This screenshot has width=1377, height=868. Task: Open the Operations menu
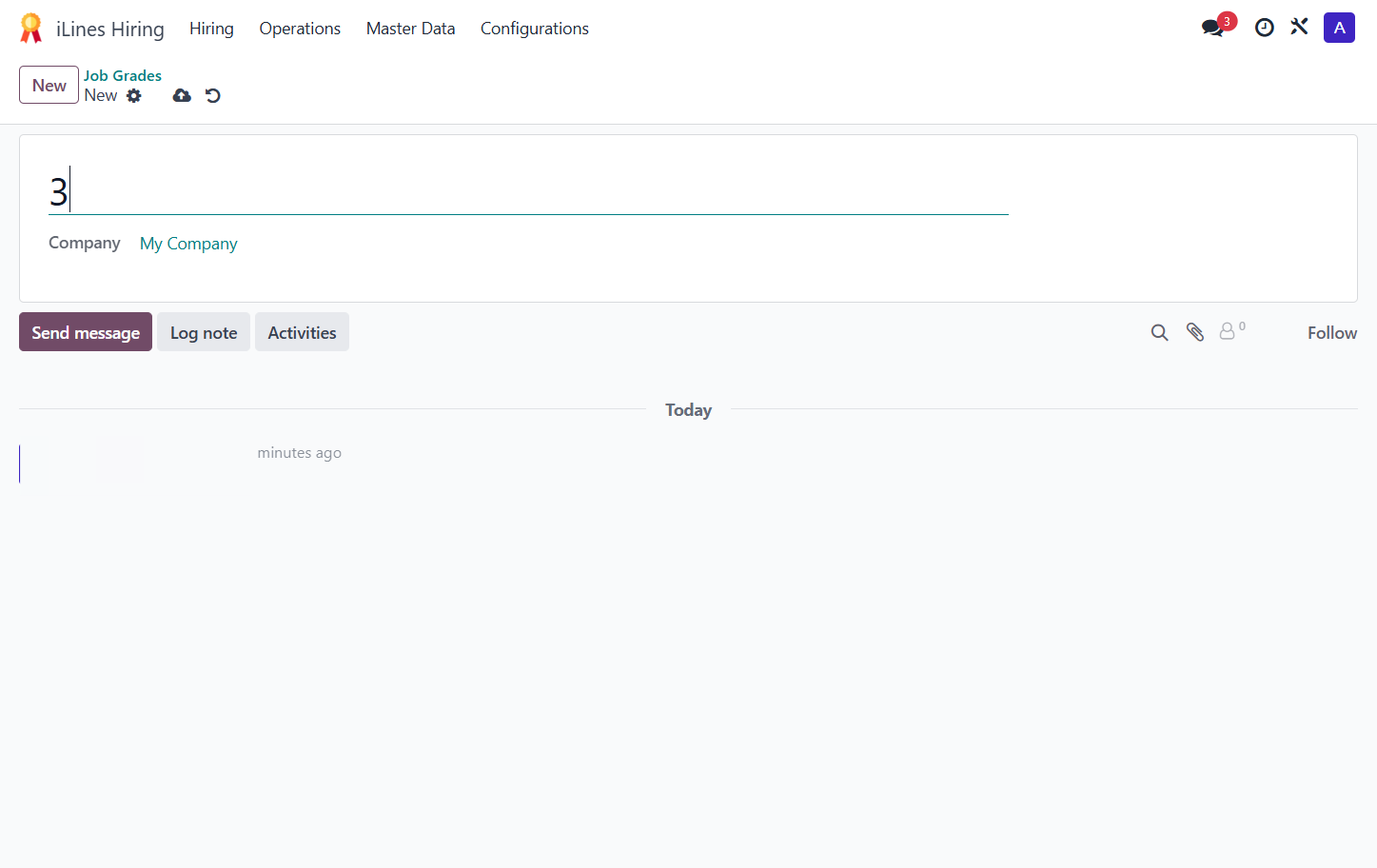click(300, 29)
